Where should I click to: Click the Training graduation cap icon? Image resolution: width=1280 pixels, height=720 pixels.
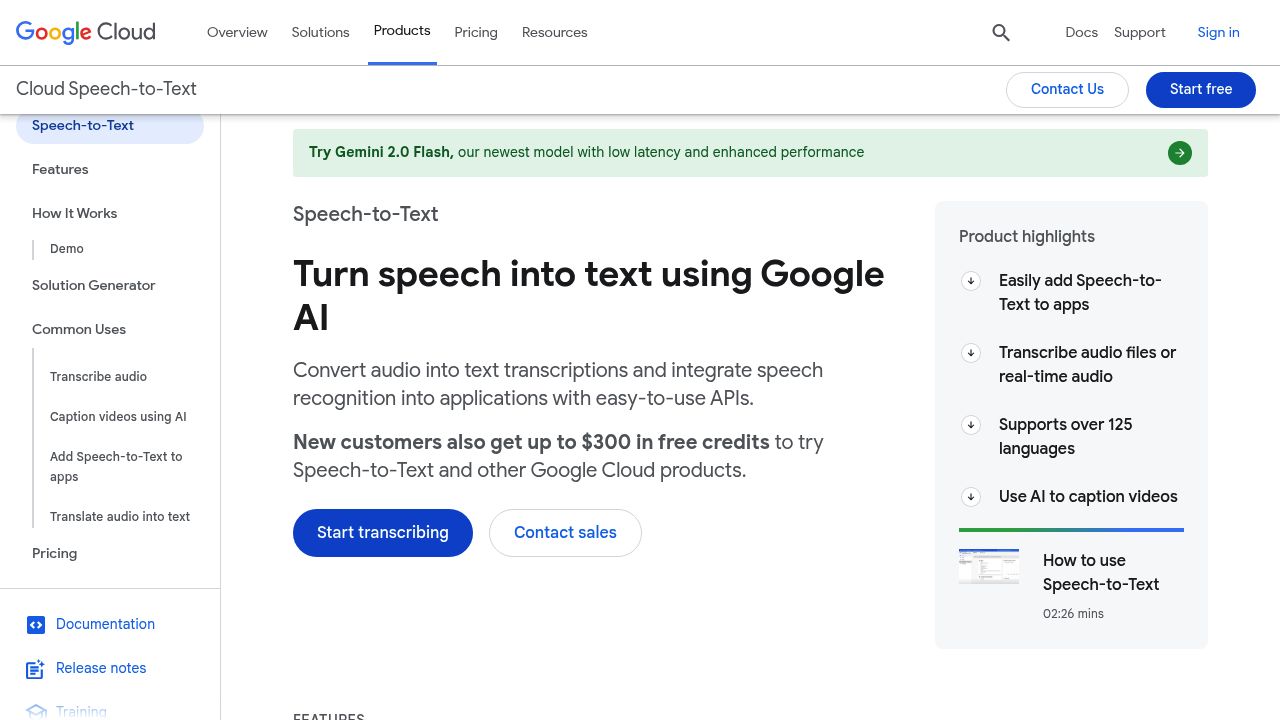coord(36,712)
